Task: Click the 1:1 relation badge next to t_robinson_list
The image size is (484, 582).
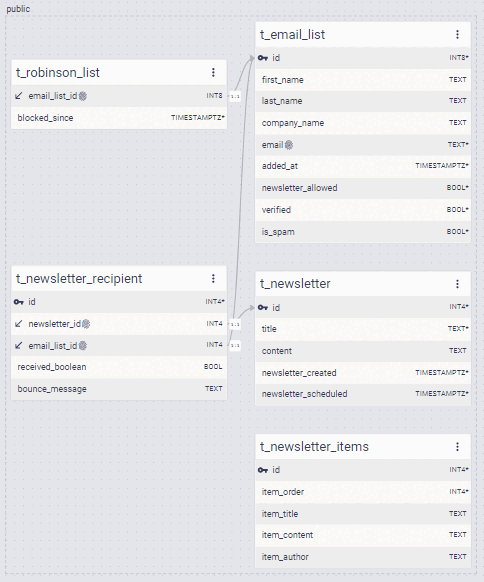Action: coord(235,97)
